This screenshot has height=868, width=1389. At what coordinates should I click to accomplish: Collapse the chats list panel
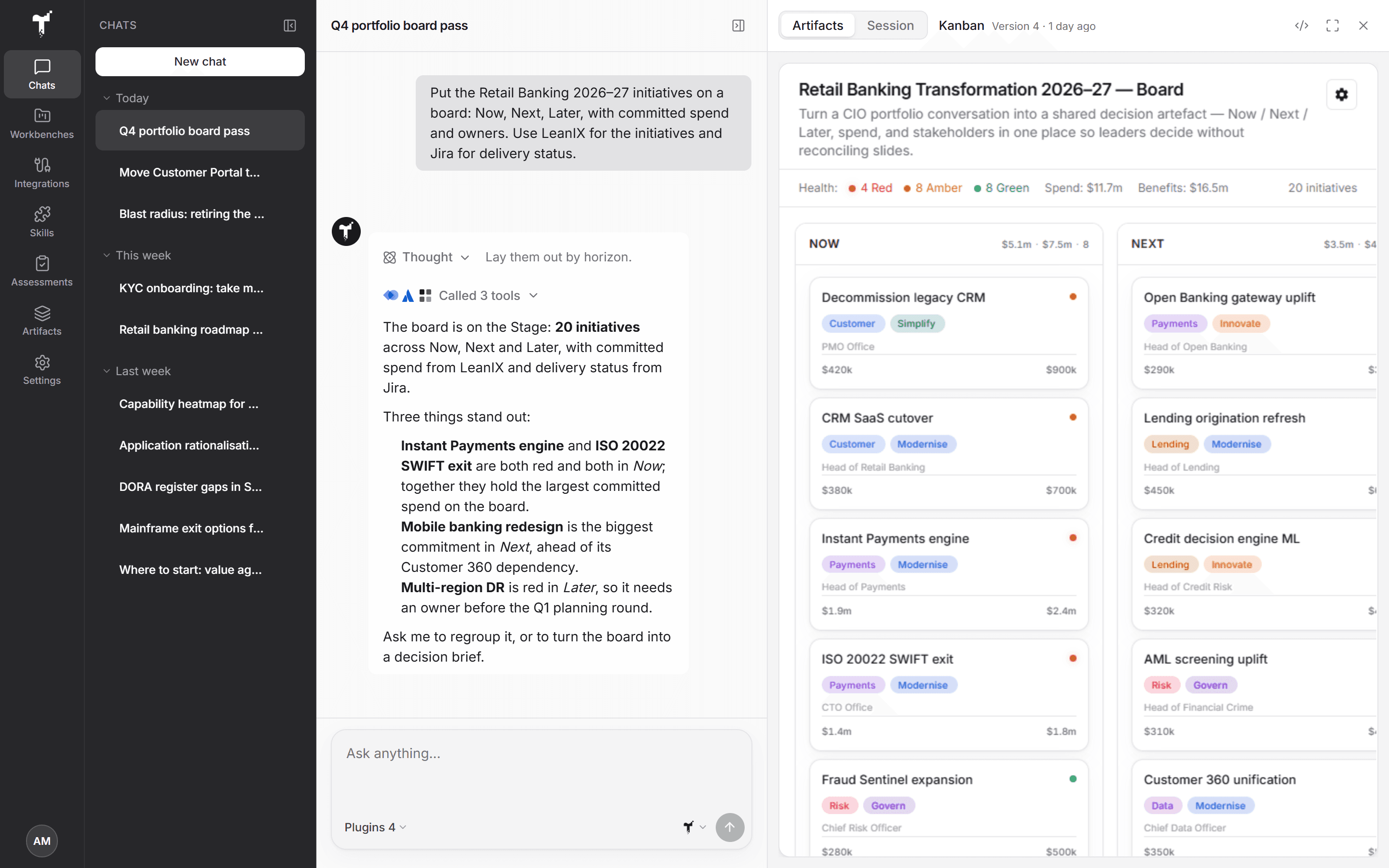coord(290,25)
